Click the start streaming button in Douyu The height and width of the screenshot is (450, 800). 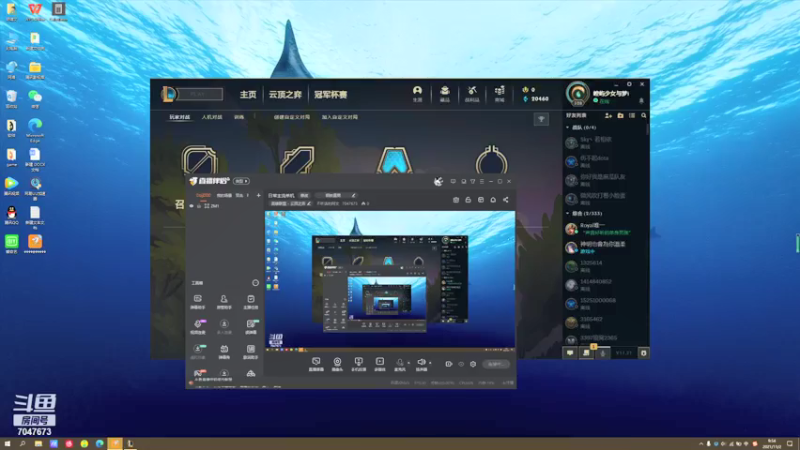[x=495, y=364]
